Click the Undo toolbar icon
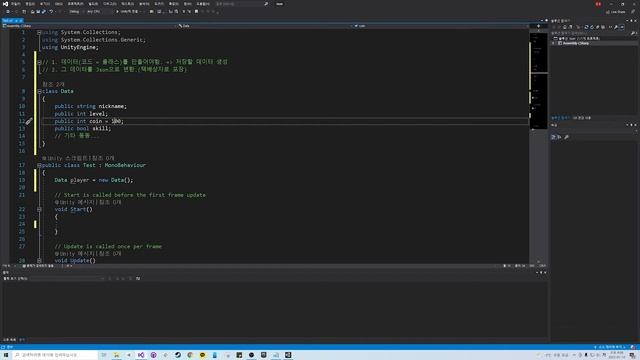This screenshot has height=360, width=640. point(51,11)
